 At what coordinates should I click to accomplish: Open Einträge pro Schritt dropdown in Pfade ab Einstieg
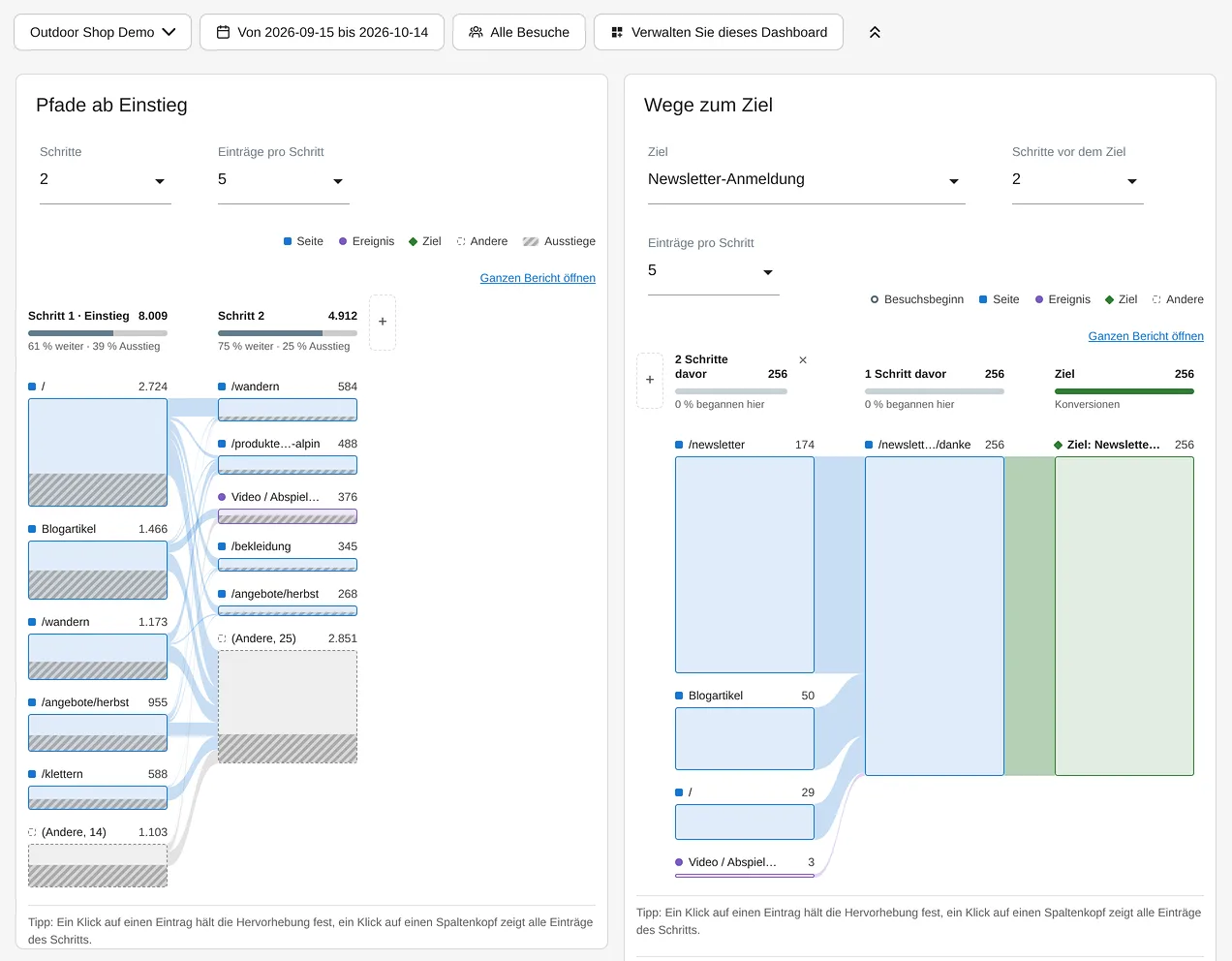click(x=284, y=180)
